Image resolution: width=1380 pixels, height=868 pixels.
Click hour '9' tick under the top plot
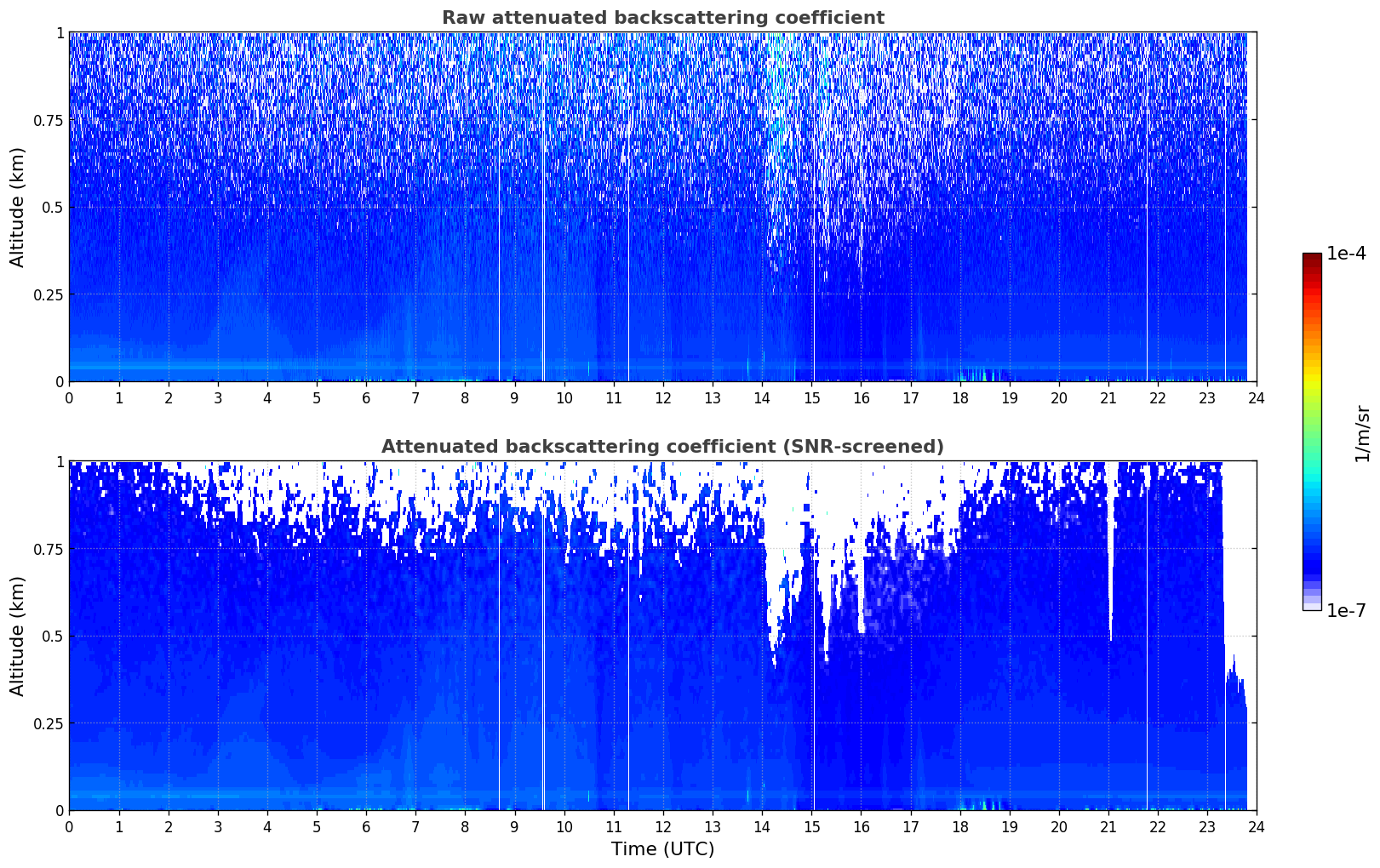pos(514,397)
